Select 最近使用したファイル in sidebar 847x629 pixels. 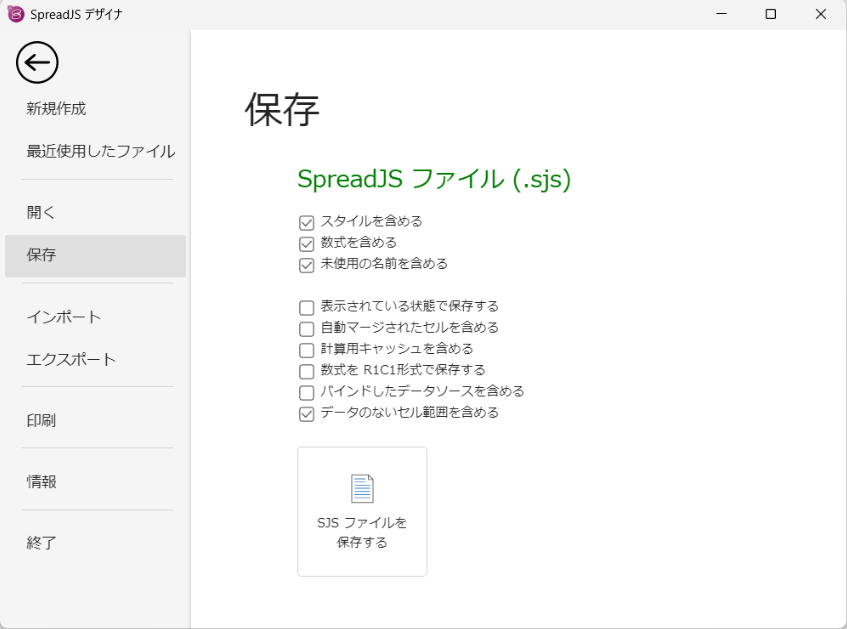(x=100, y=151)
